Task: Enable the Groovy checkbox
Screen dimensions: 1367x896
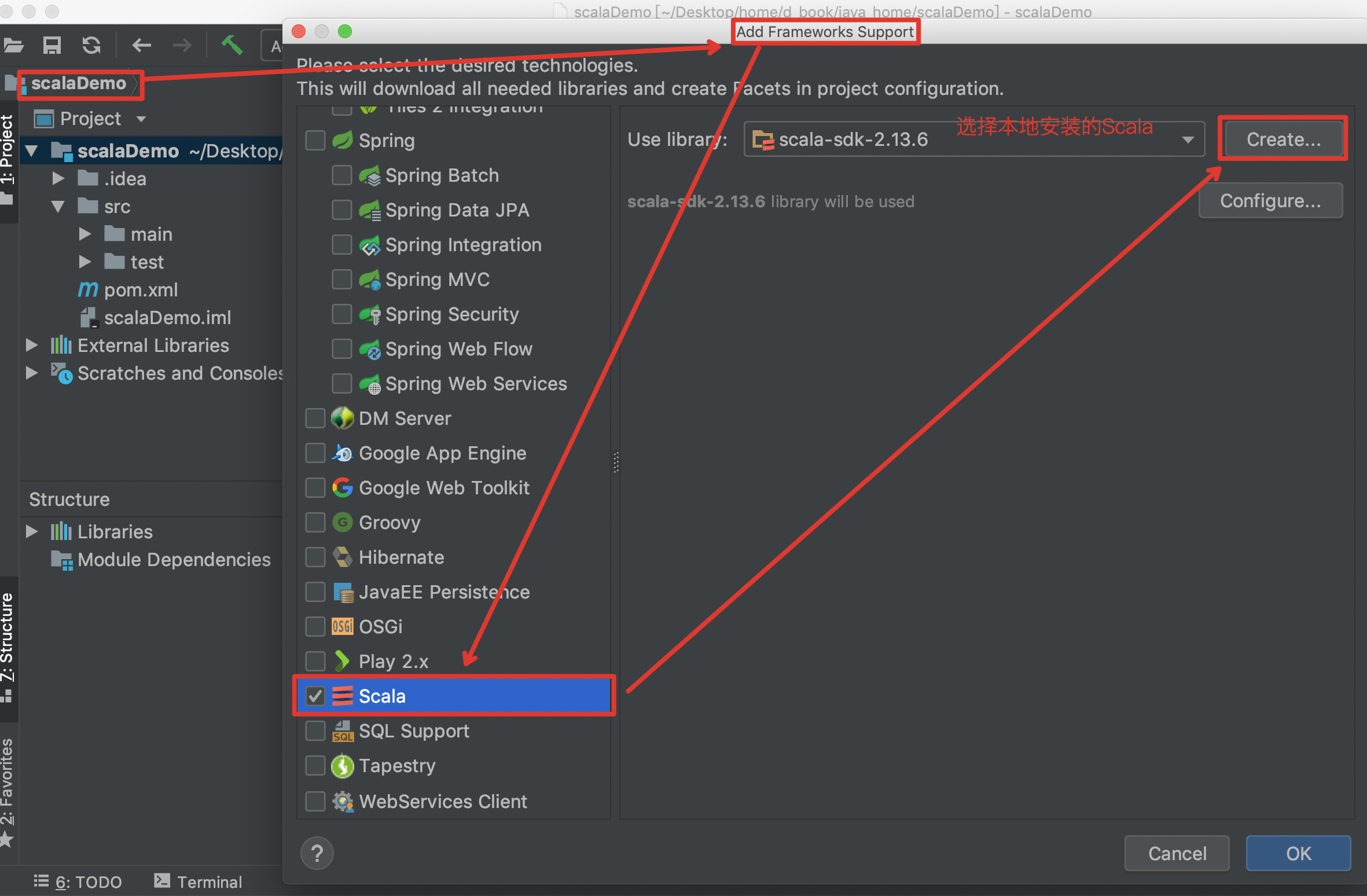Action: click(x=315, y=523)
